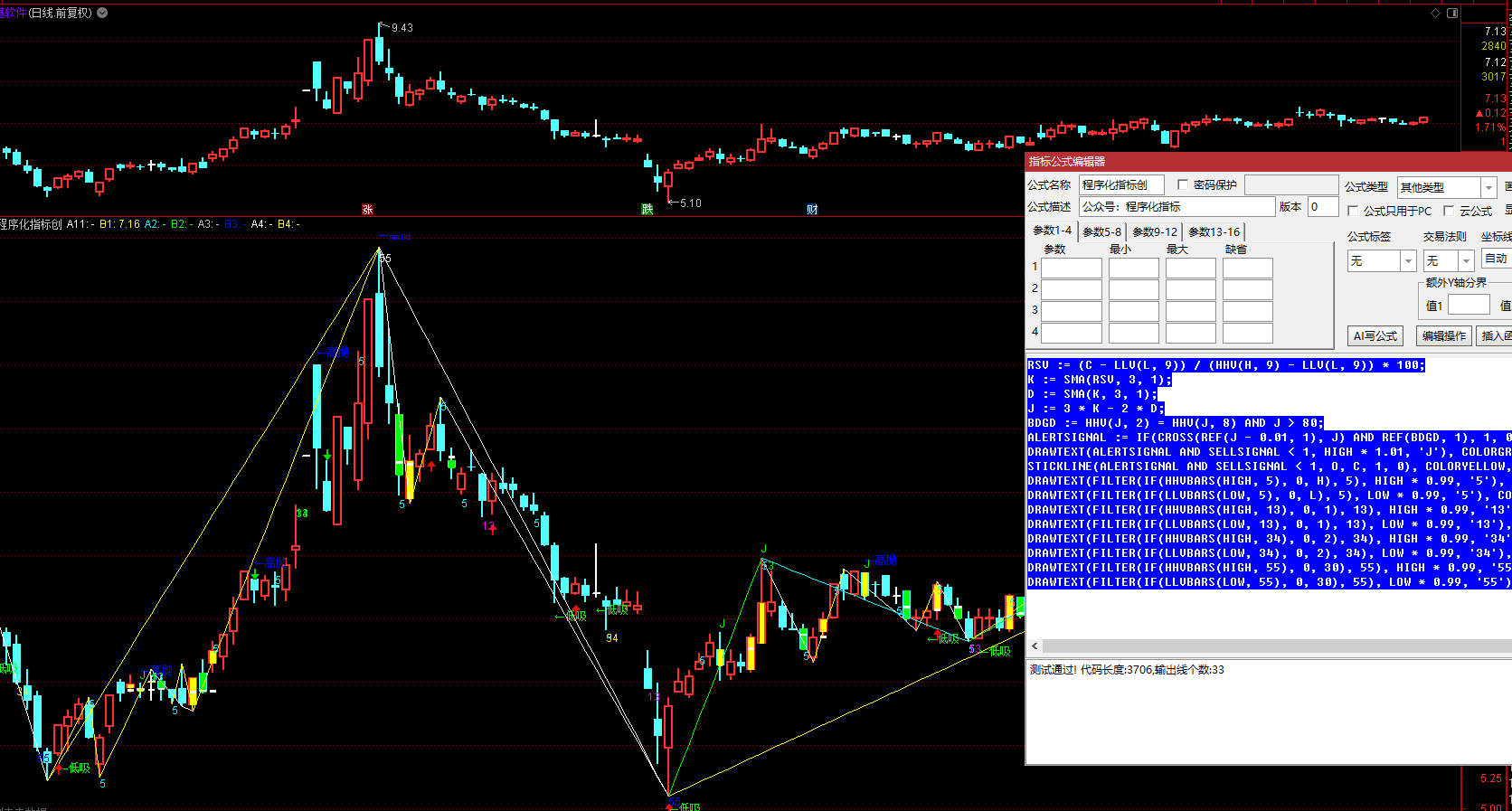Click the 9.43 high price label

click(x=402, y=28)
